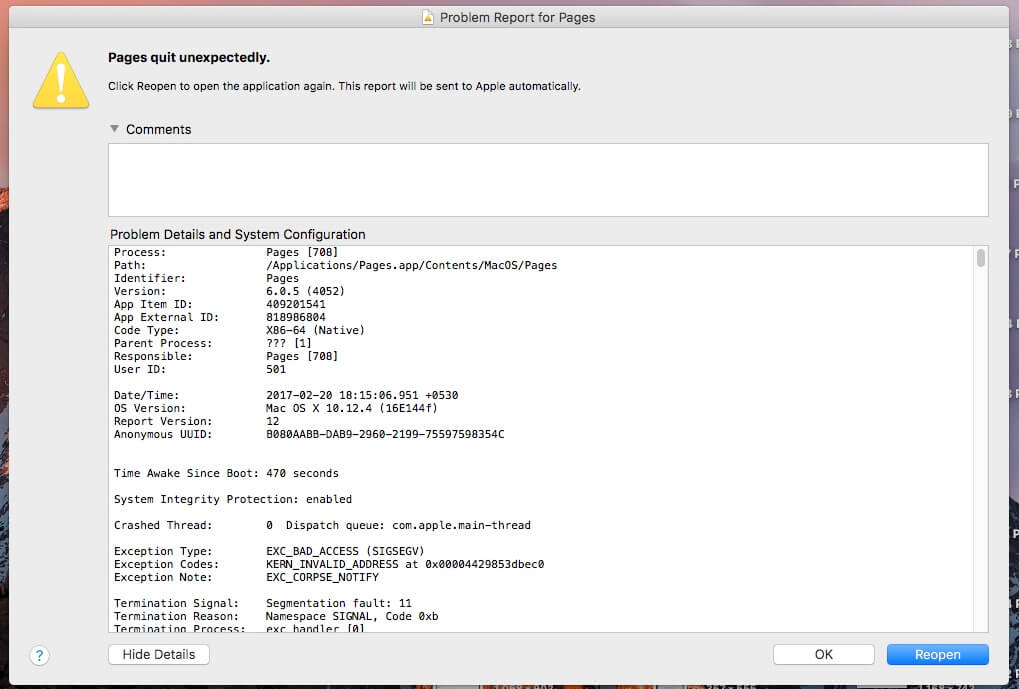This screenshot has height=689, width=1019.
Task: Click exception type 'EXC_BAD_ACCESS (SIGSEGV)'
Action: 345,551
